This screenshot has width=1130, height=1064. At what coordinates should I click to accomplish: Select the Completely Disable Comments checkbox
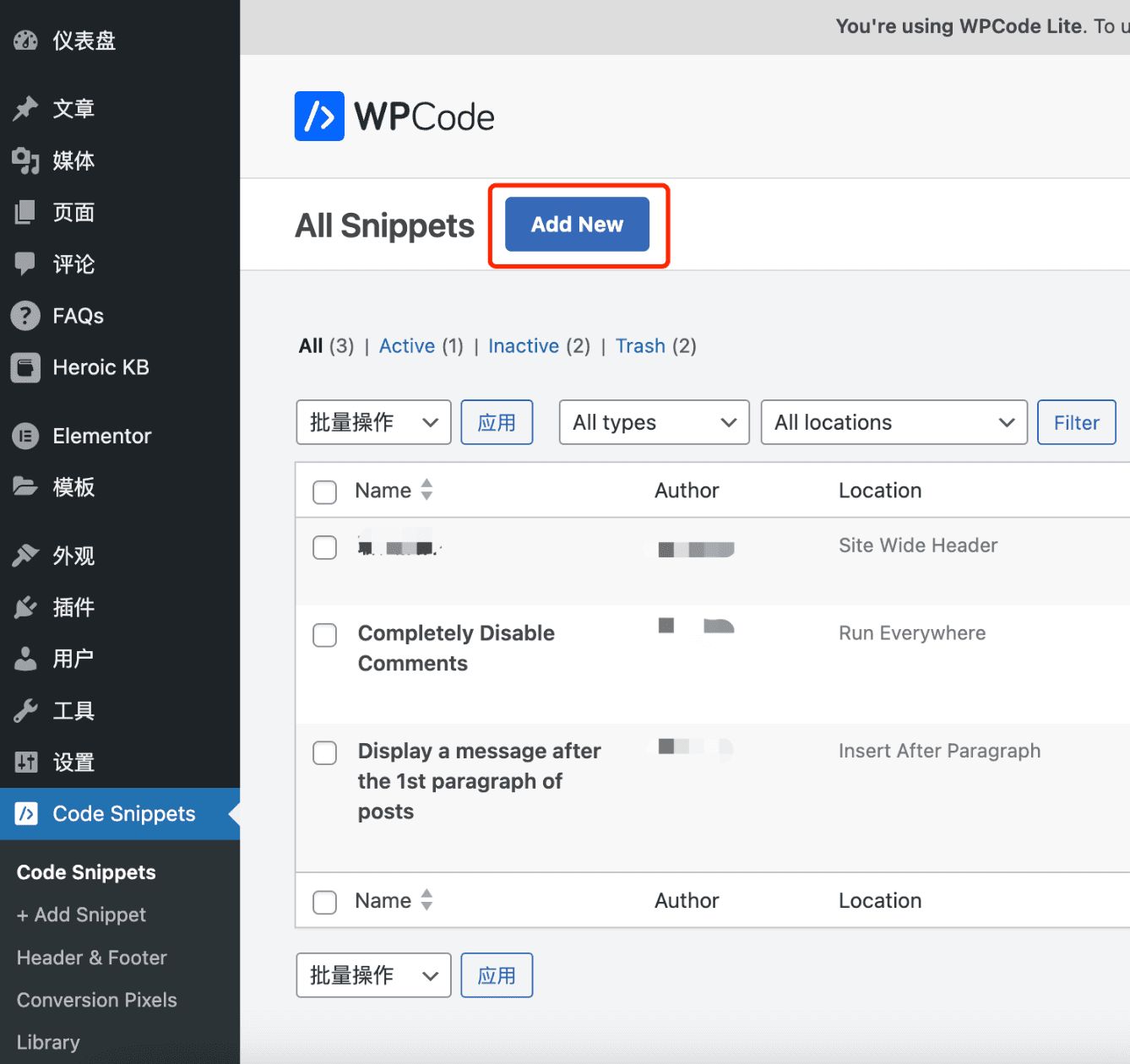pyautogui.click(x=324, y=635)
